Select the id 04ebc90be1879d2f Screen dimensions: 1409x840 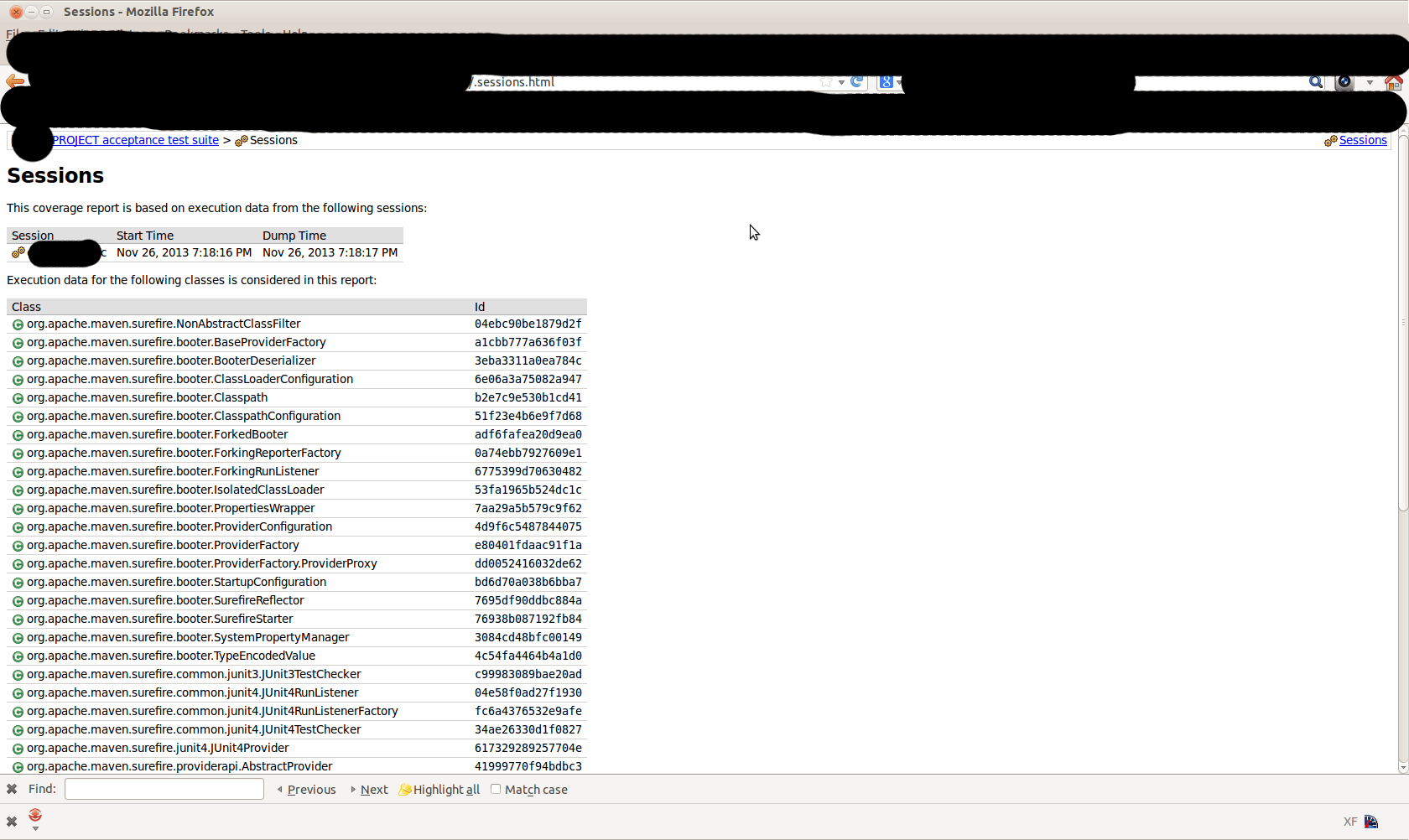pyautogui.click(x=528, y=324)
